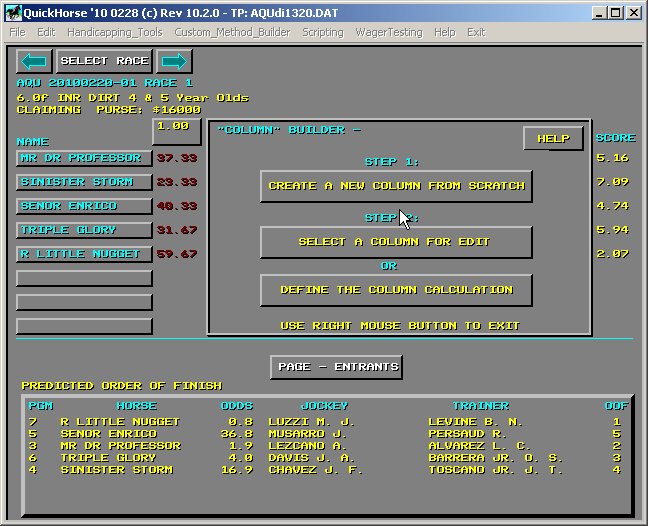Choose Create a New Column From Scratch
648x526 pixels.
[396, 186]
